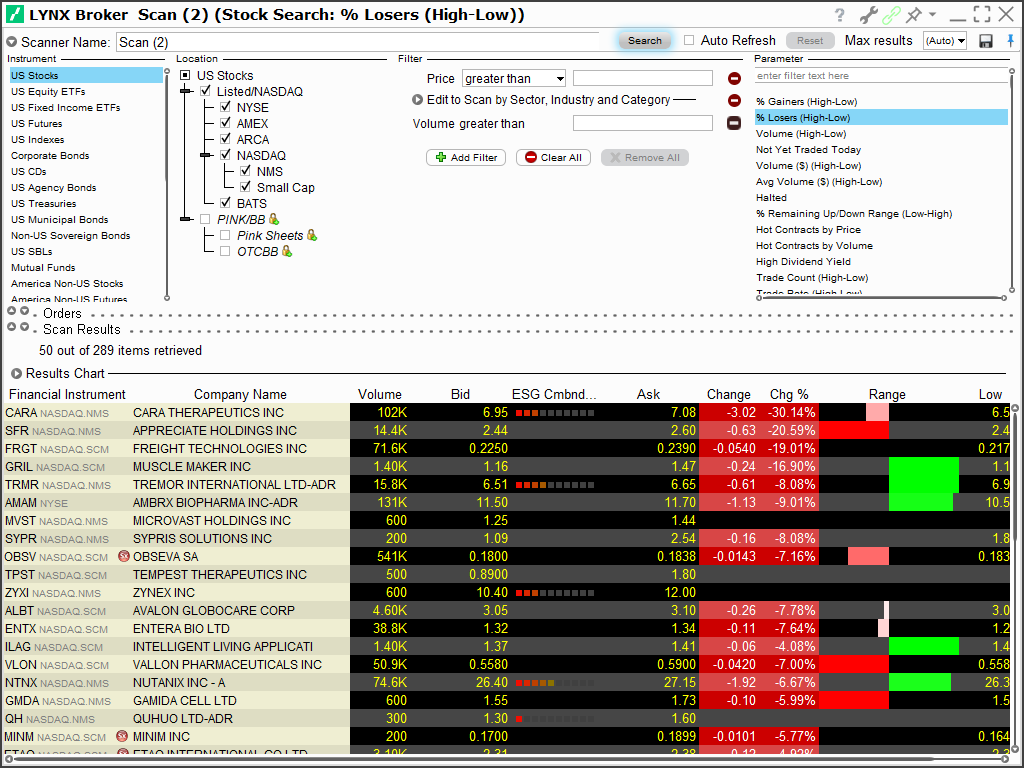This screenshot has width=1024, height=768.
Task: Toggle the Auto Refresh checkbox
Action: (689, 40)
